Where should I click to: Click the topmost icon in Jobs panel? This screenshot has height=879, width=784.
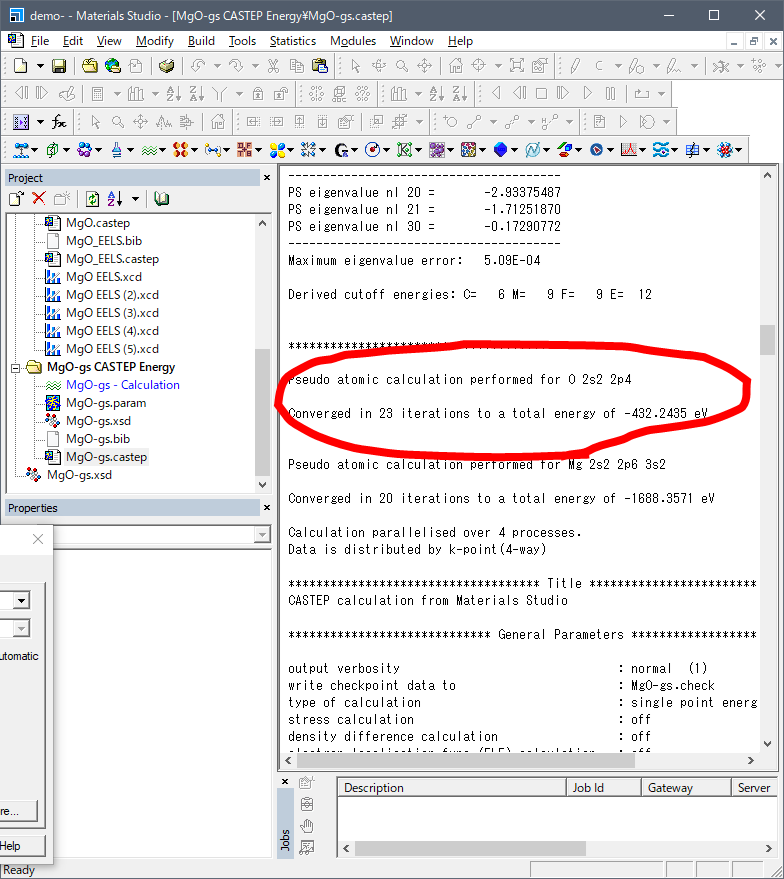307,782
